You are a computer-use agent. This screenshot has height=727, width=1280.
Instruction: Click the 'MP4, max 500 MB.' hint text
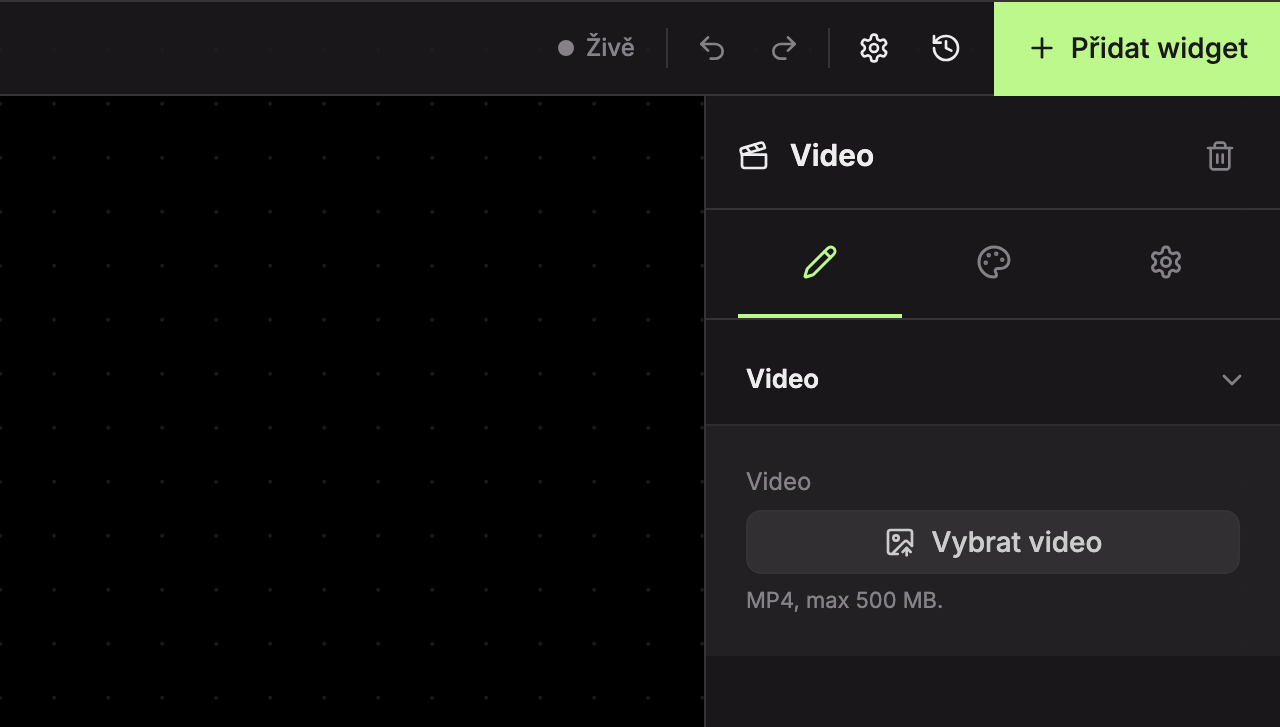[x=844, y=601]
